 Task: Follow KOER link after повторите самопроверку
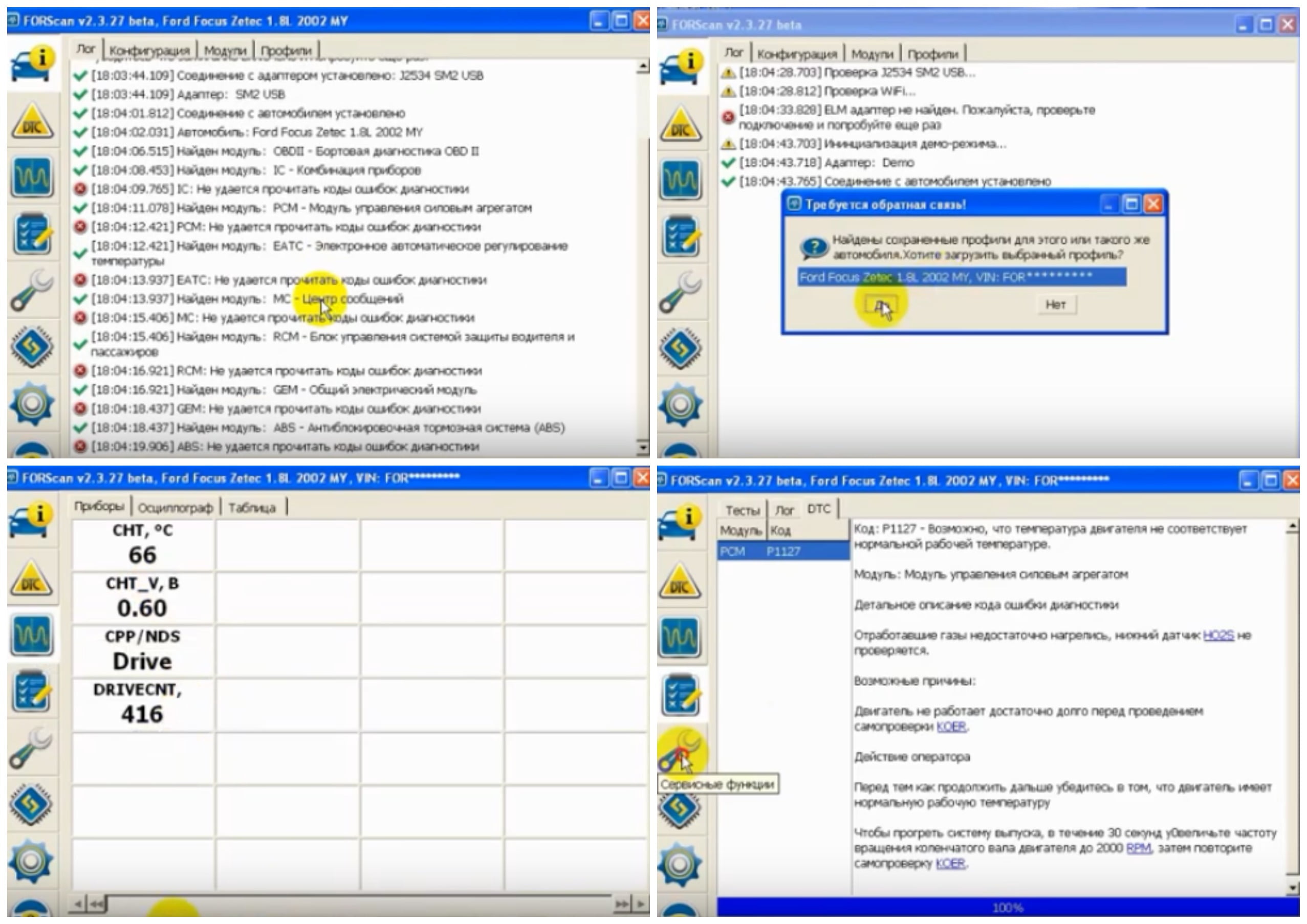[951, 863]
